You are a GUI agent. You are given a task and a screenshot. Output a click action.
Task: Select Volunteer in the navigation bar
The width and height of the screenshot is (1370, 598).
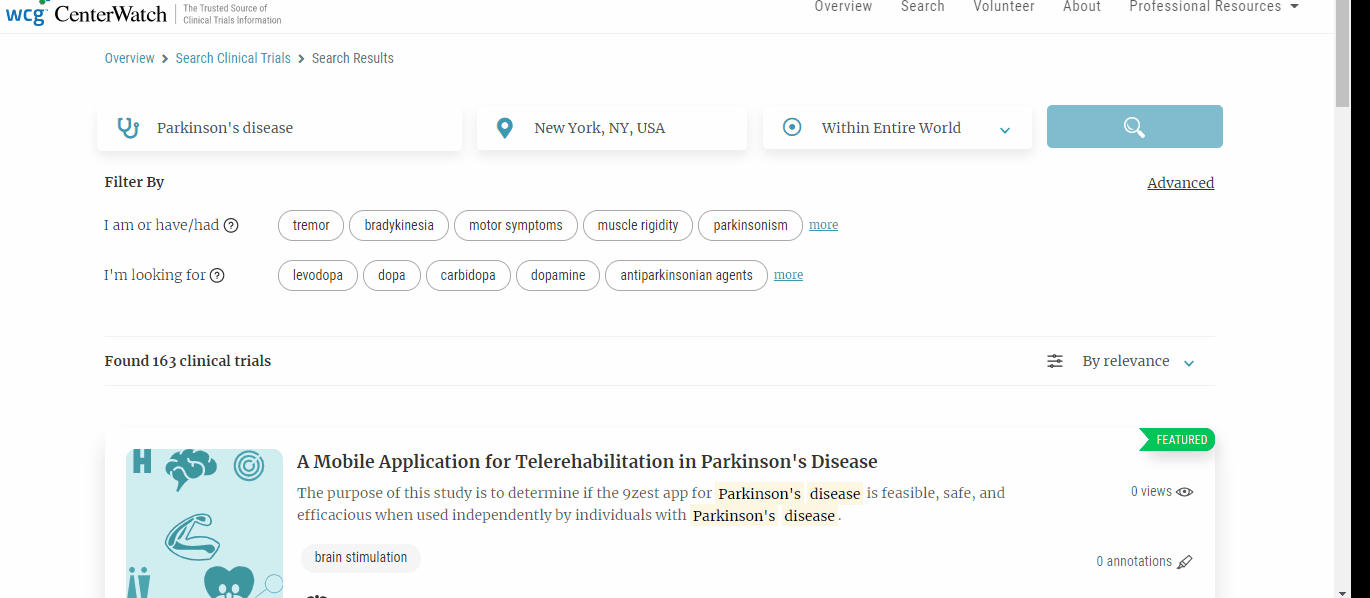[x=1004, y=7]
